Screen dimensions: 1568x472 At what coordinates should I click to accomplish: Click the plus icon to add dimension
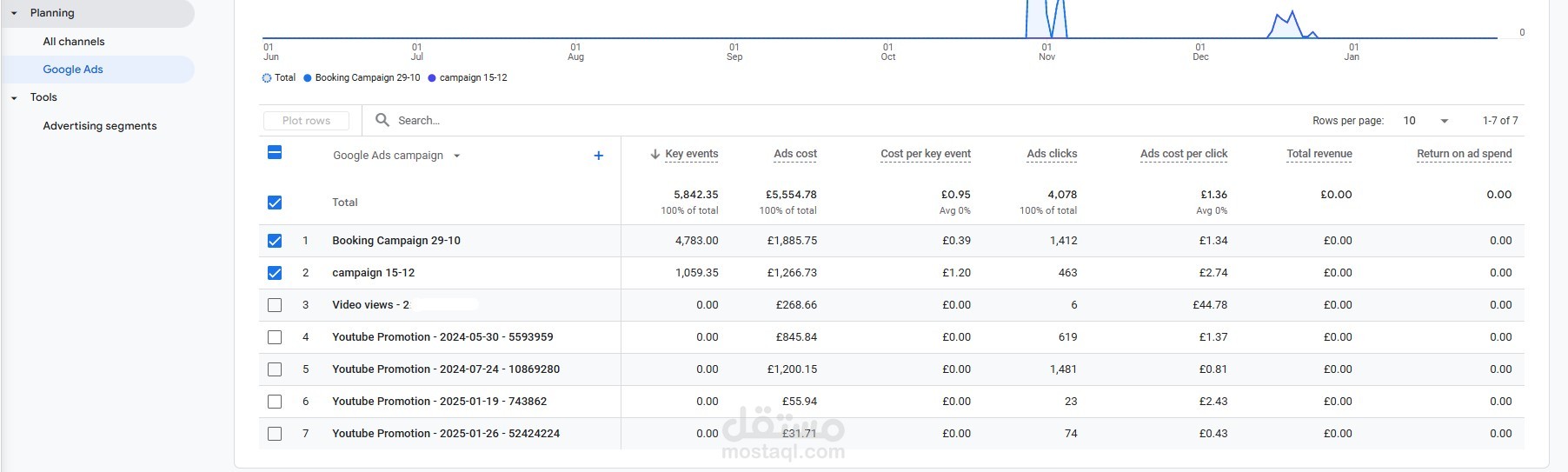598,156
